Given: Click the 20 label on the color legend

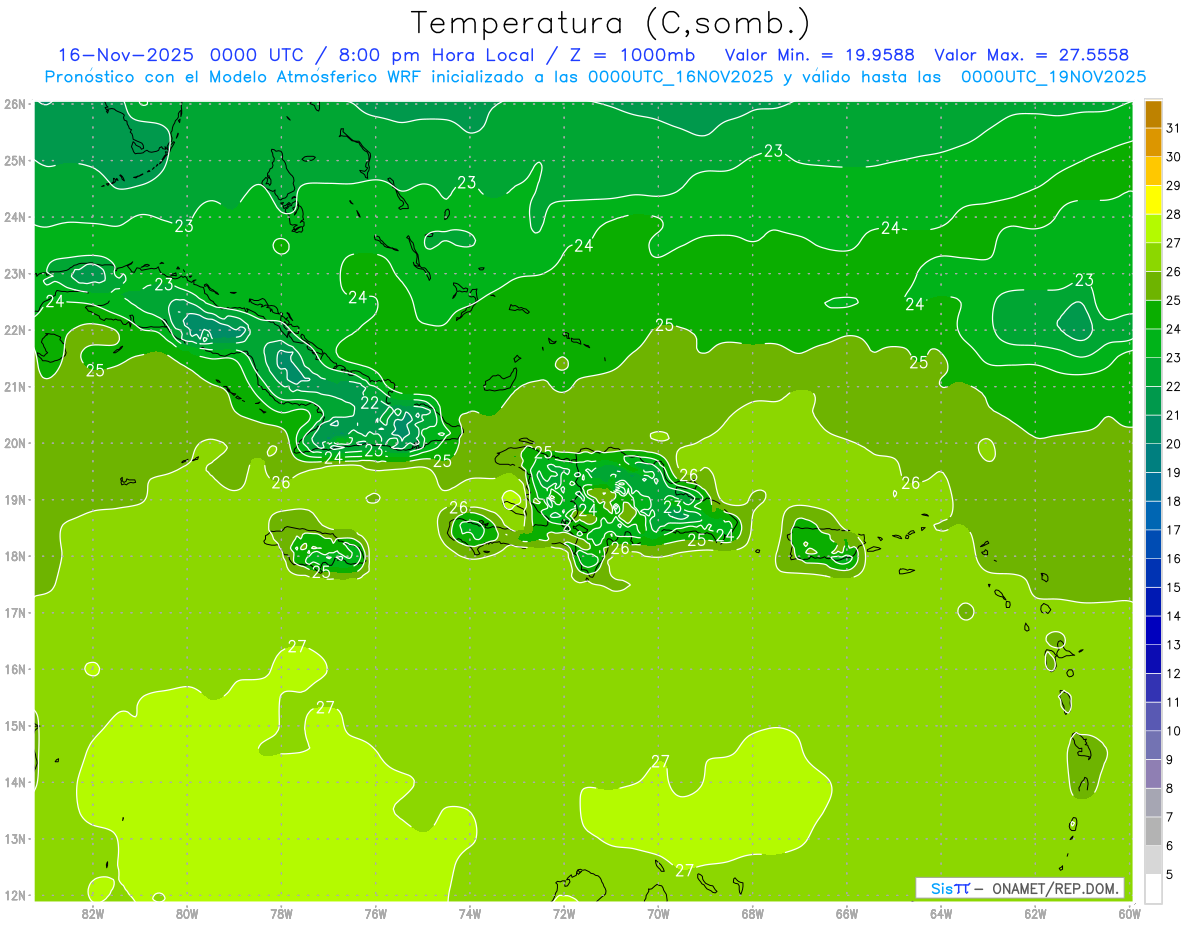Looking at the screenshot, I should coord(1174,444).
